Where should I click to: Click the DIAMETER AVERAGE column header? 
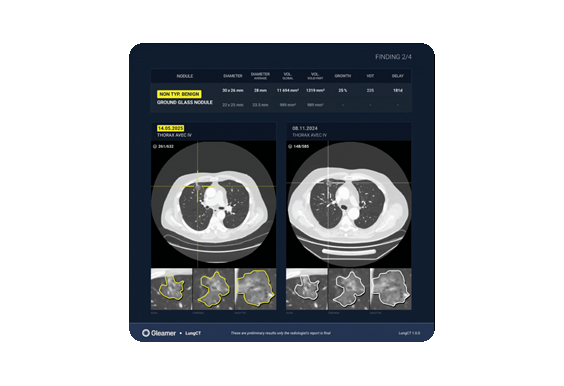[260, 76]
